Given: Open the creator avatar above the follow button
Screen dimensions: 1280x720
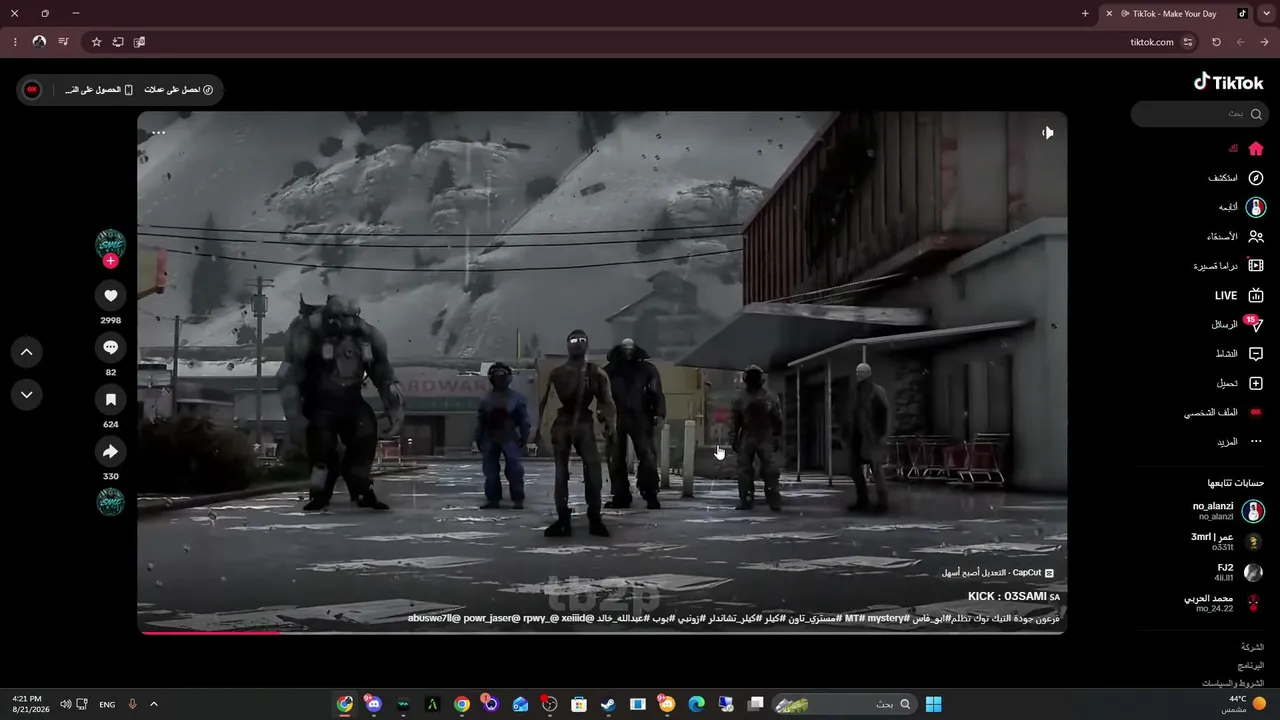Looking at the screenshot, I should (x=110, y=243).
